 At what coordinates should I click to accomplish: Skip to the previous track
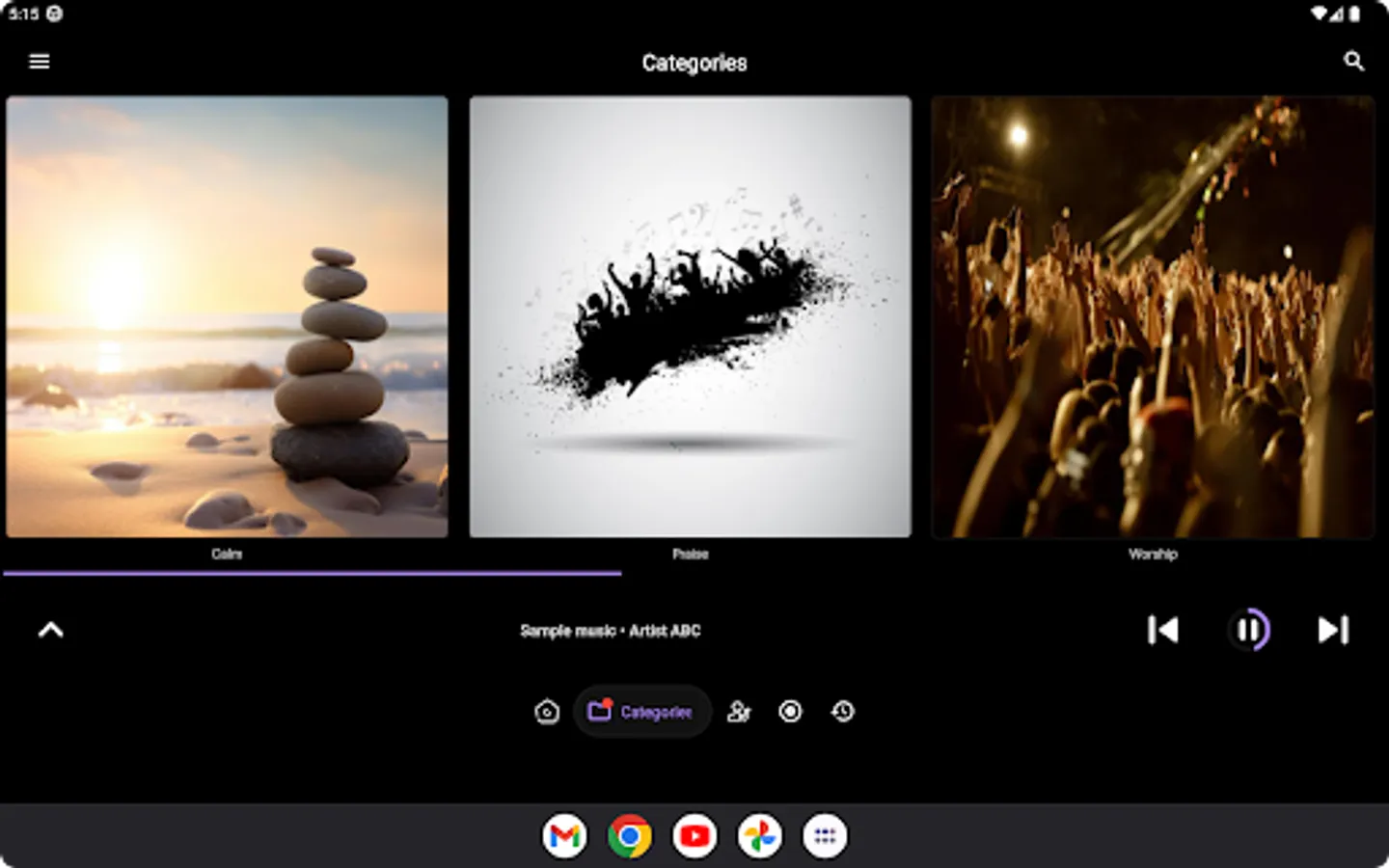click(x=1163, y=630)
